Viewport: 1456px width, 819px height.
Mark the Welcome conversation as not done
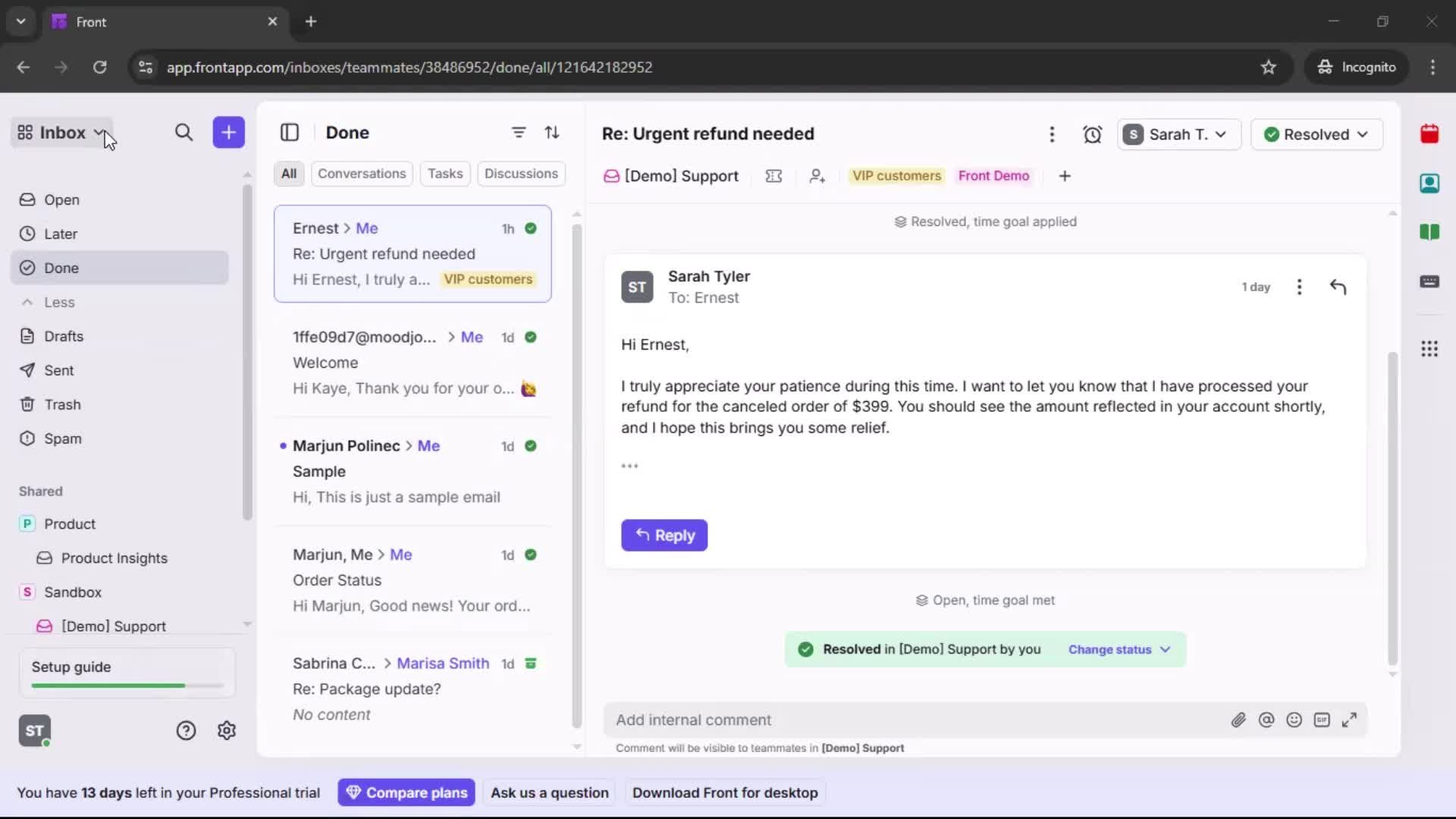point(532,337)
